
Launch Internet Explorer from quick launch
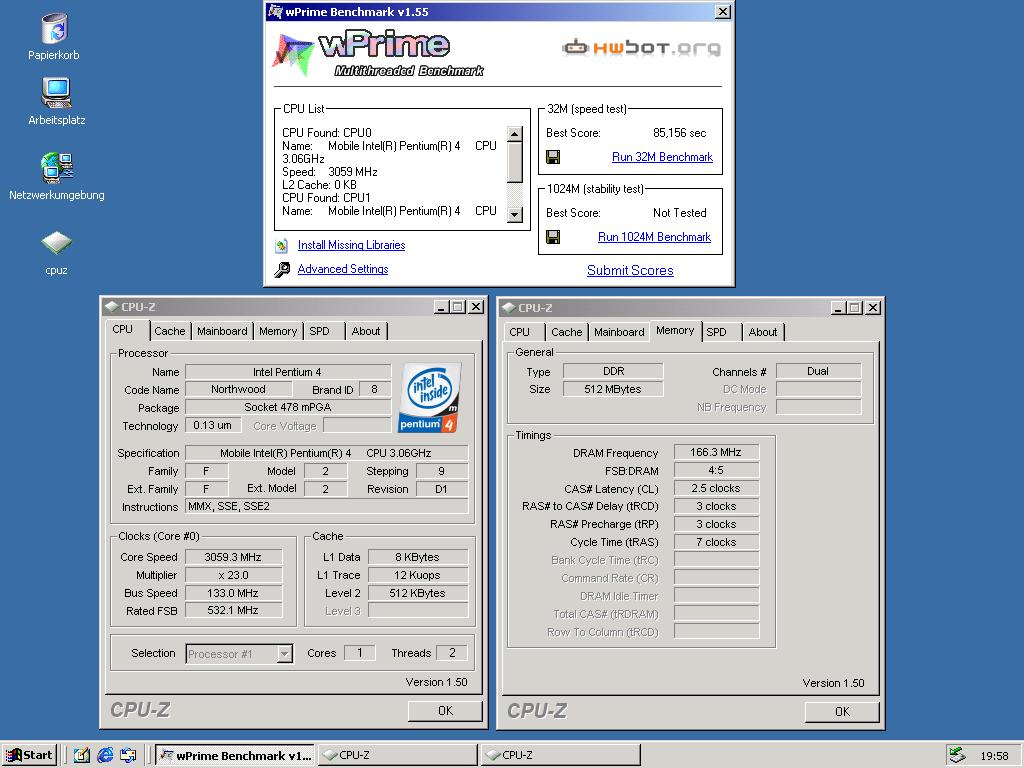click(x=105, y=756)
